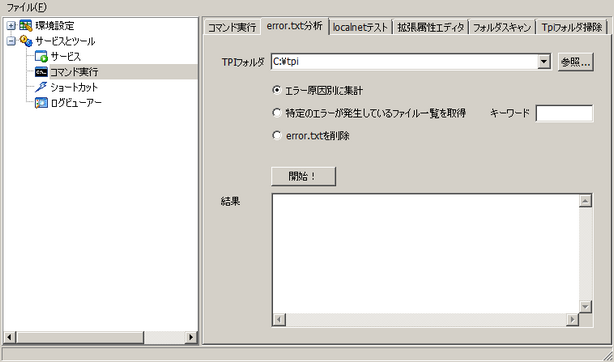Click the ショートカット lightning icon

click(x=41, y=87)
